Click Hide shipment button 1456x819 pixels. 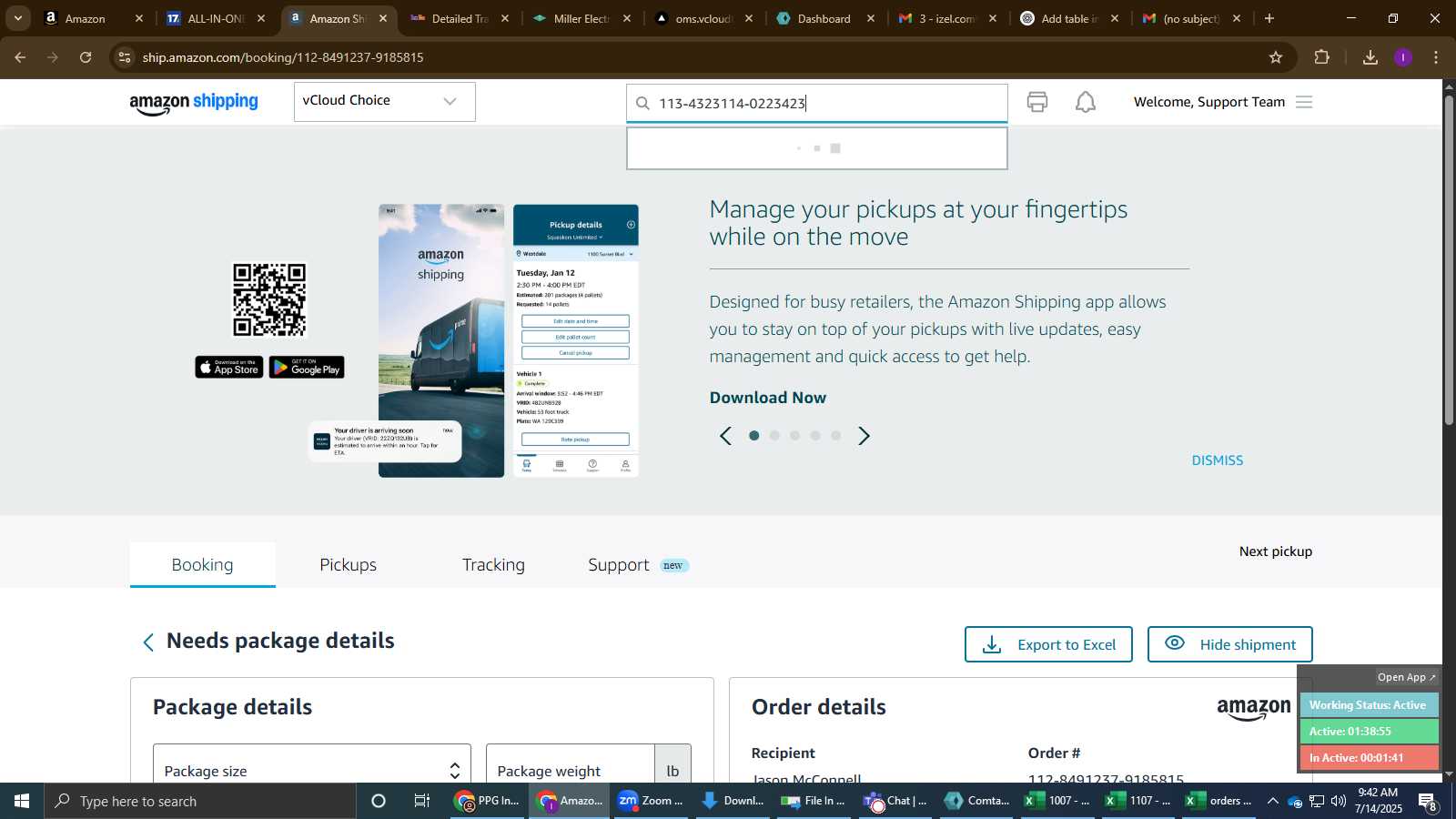[1229, 644]
